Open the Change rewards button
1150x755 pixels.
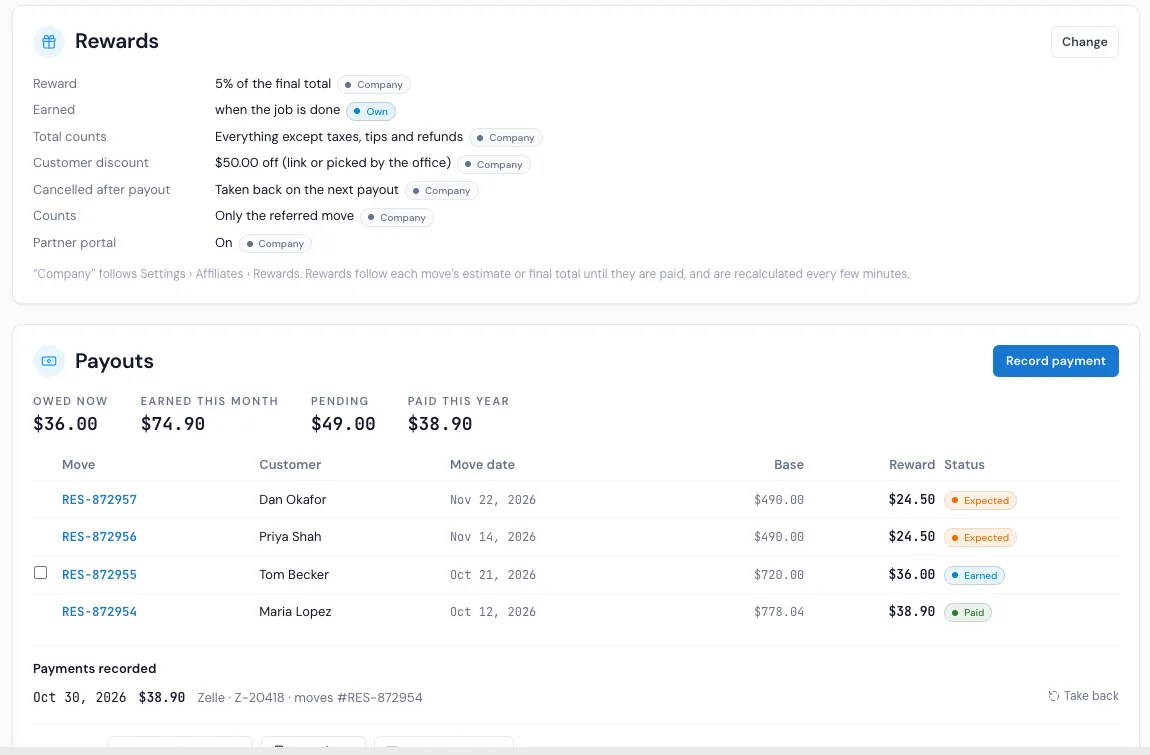[1084, 42]
